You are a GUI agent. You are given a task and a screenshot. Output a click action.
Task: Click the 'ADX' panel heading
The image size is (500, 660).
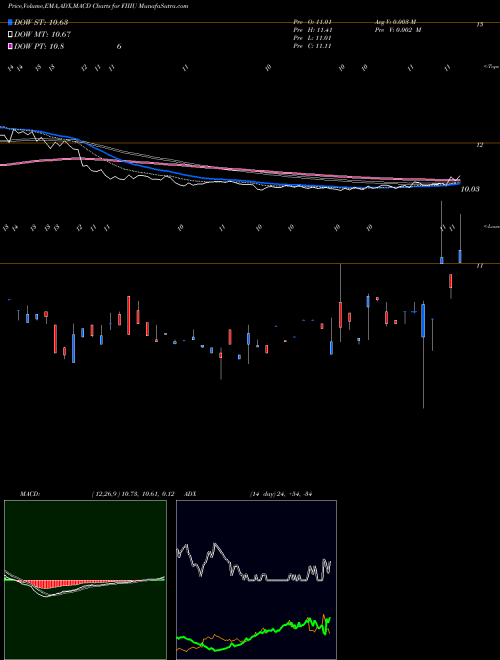(x=191, y=494)
